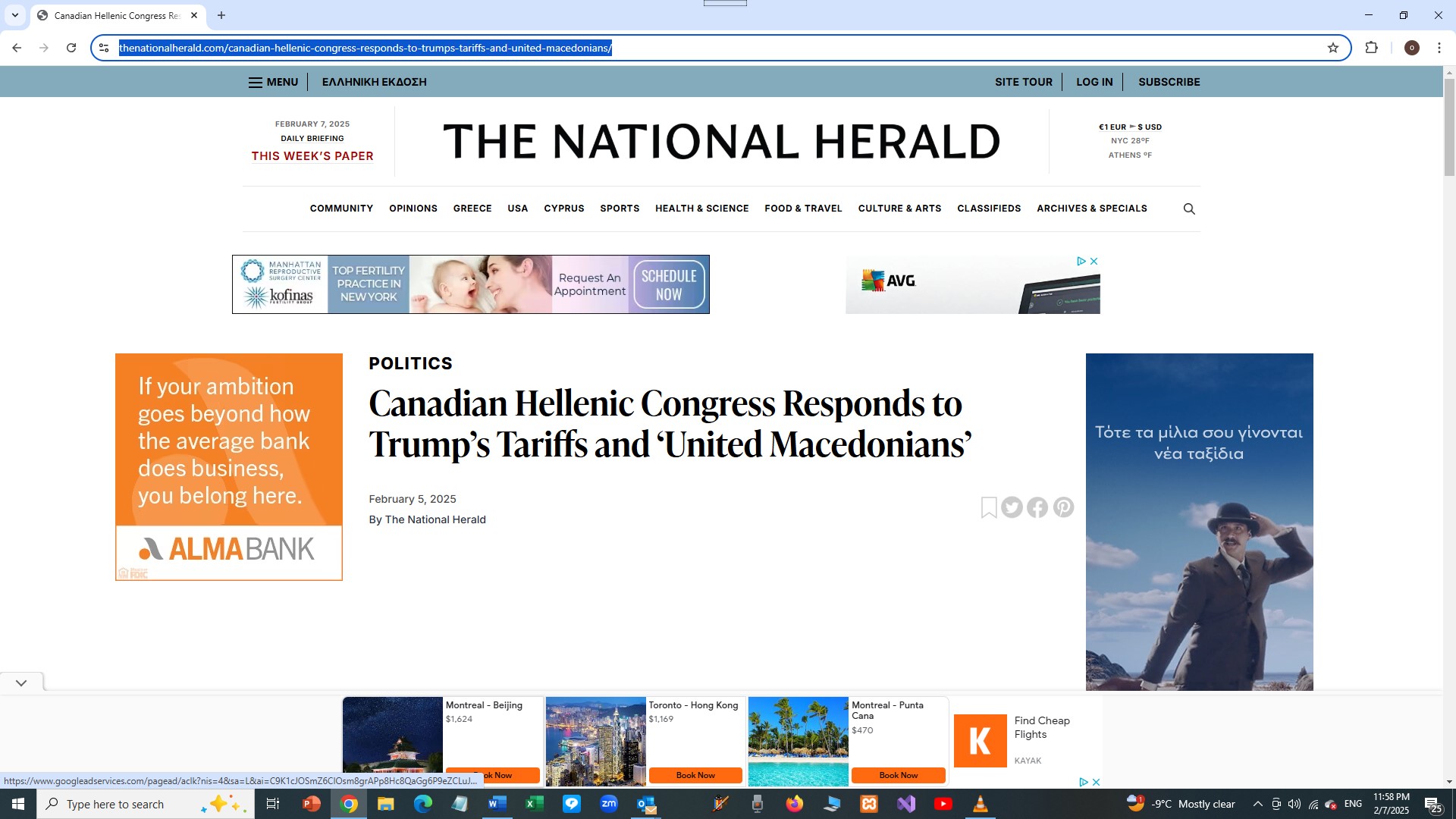Open Chrome's three-dot menu
Image resolution: width=1456 pixels, height=819 pixels.
point(1439,48)
